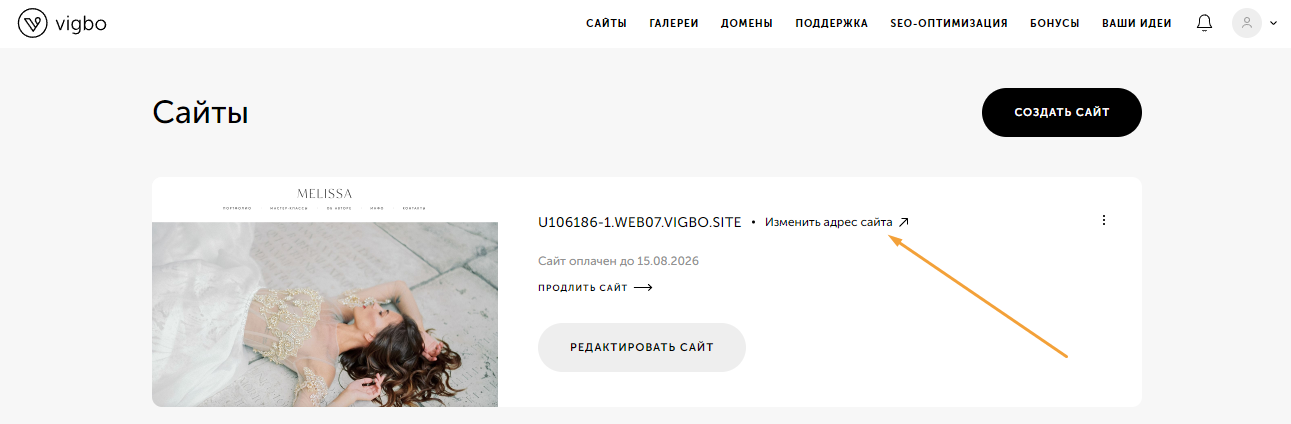The width and height of the screenshot is (1291, 424).
Task: Select ПОДДЕРЖКА in the top navigation
Action: point(832,23)
